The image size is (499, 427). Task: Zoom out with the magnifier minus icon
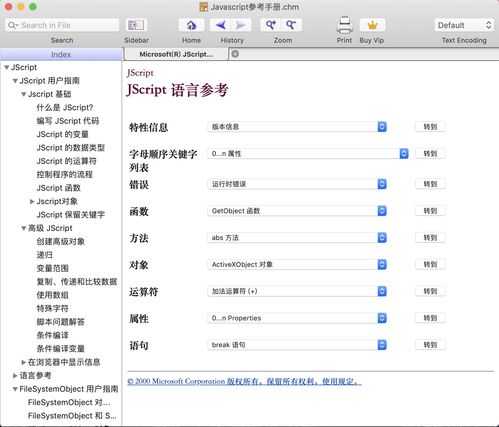[x=291, y=25]
